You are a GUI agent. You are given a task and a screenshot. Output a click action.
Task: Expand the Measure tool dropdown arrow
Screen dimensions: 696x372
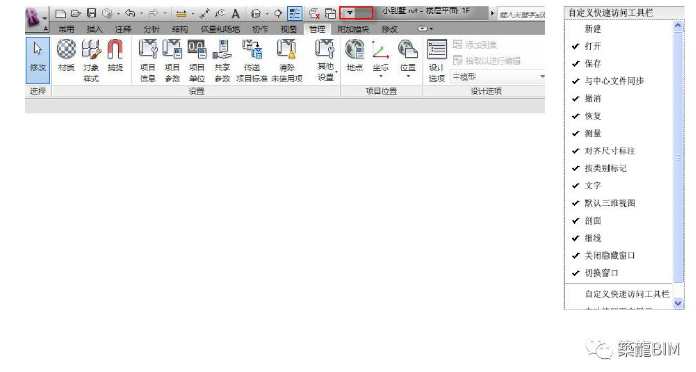click(x=193, y=14)
